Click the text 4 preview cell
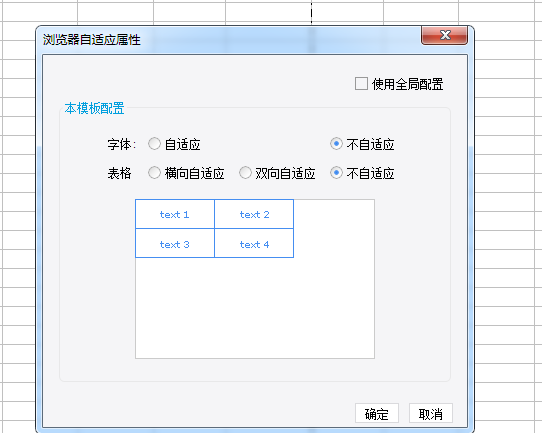542x433 pixels. pyautogui.click(x=254, y=244)
